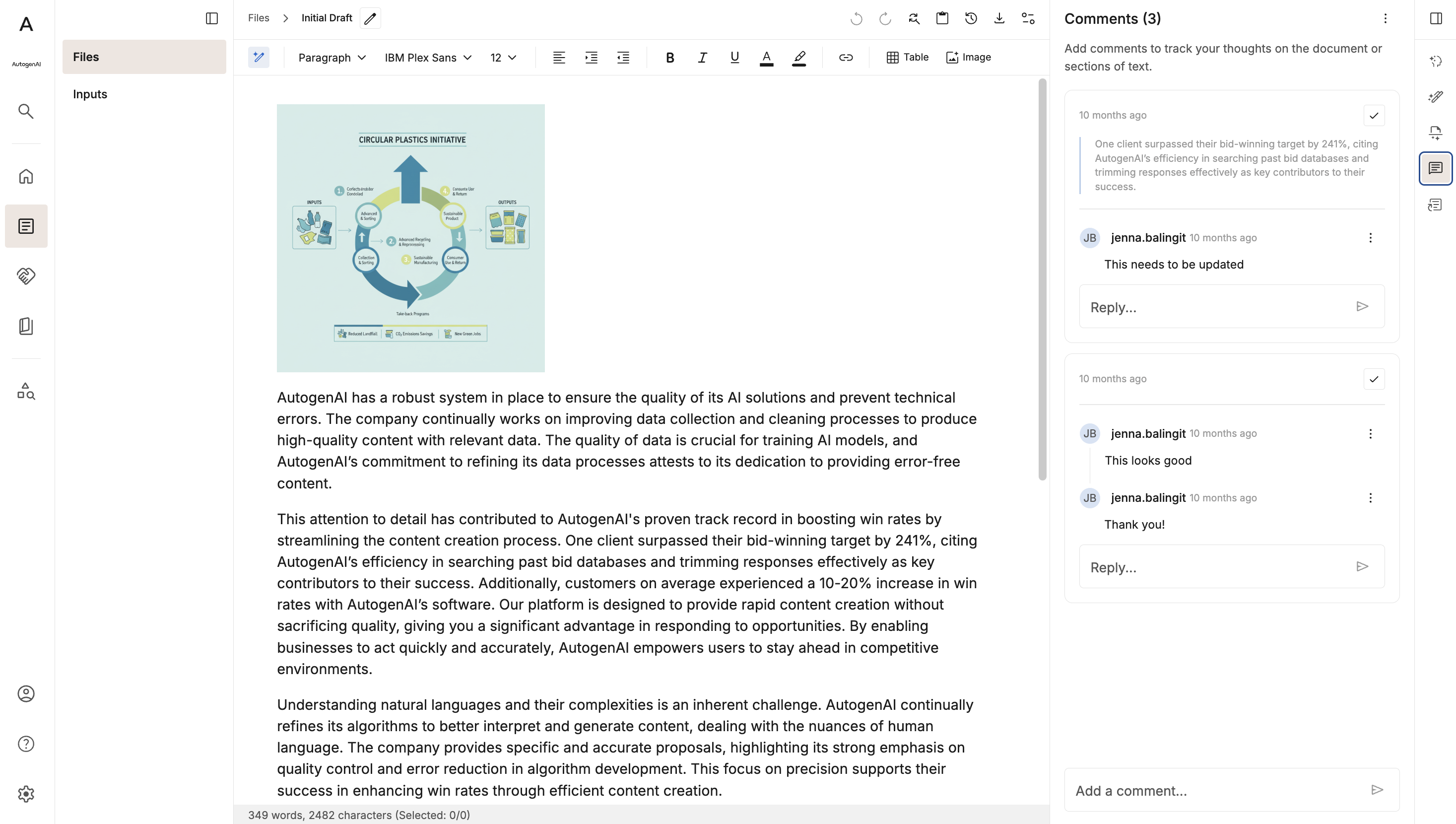
Task: Insert a Table
Action: [907, 57]
